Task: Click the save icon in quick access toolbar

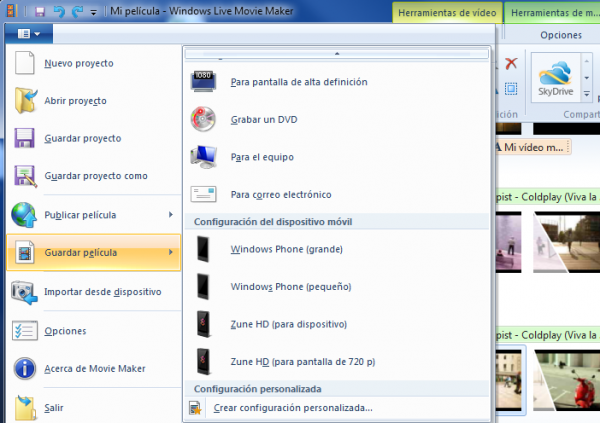Action: tap(40, 11)
